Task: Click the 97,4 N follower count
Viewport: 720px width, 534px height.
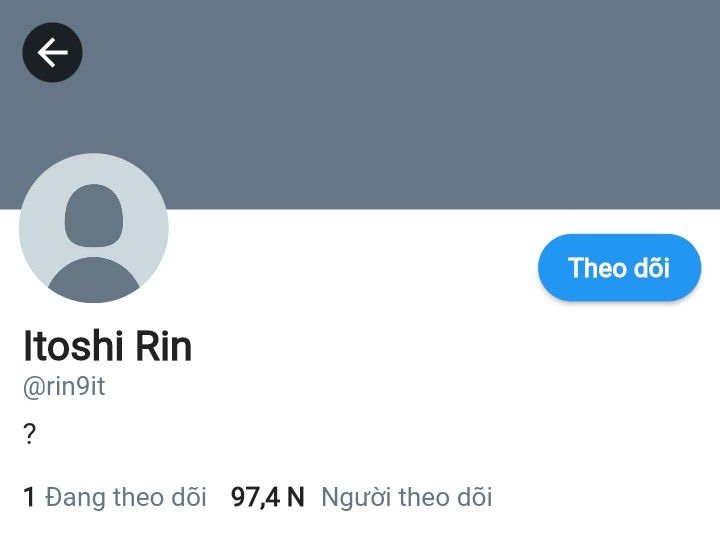Action: click(x=268, y=497)
